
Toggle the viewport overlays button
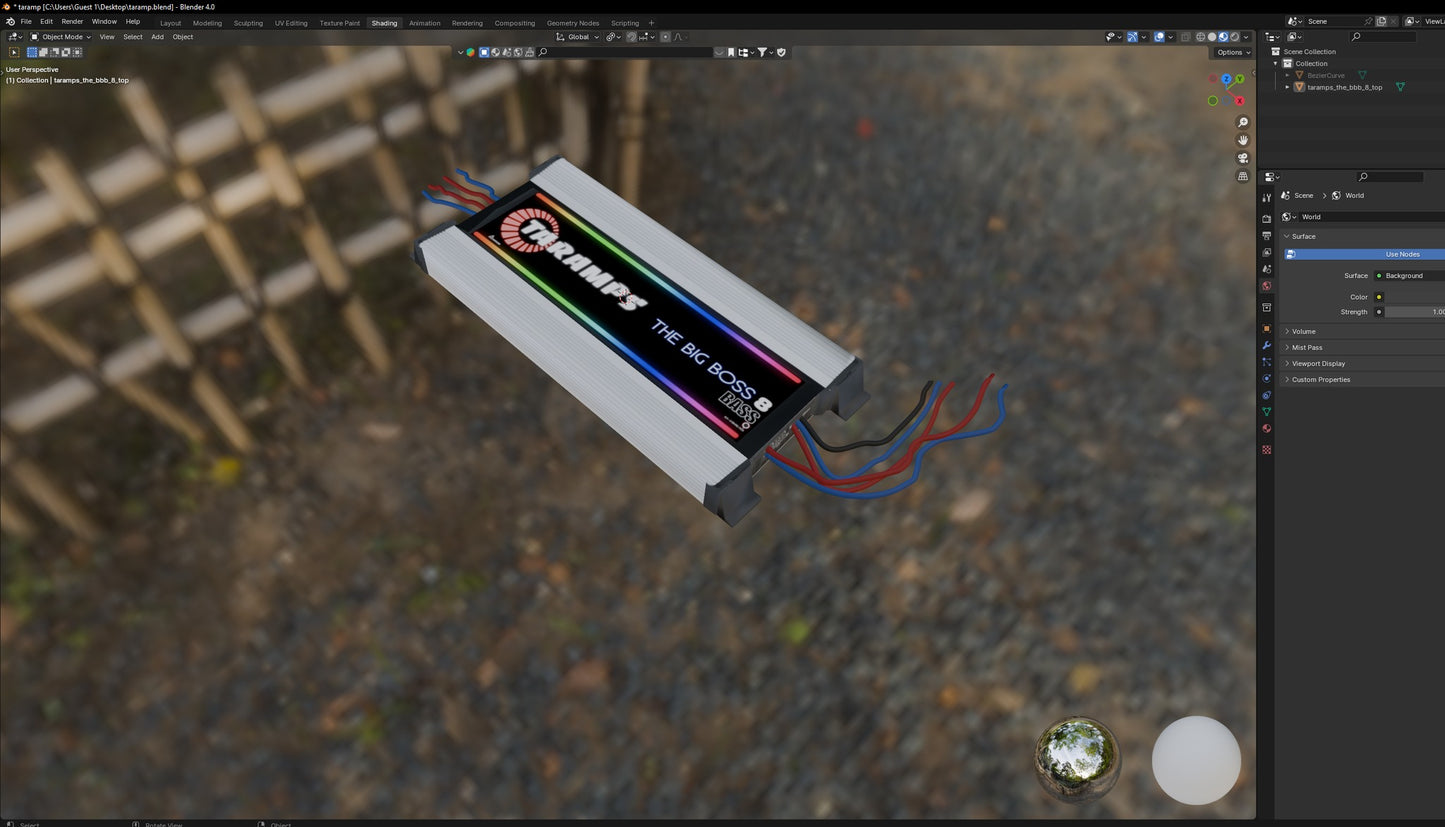click(1159, 37)
